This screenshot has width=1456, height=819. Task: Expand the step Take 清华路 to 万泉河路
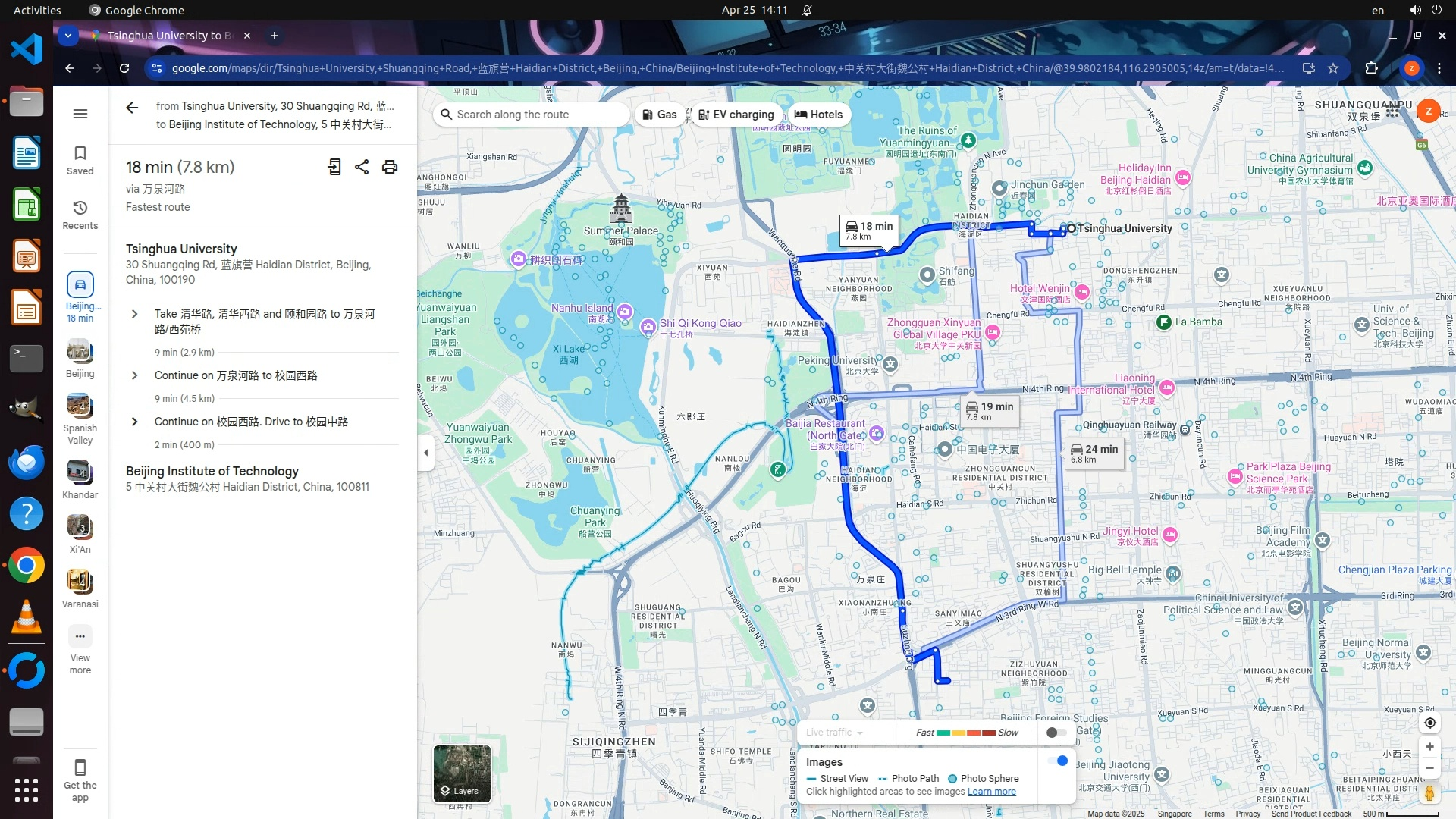(135, 314)
